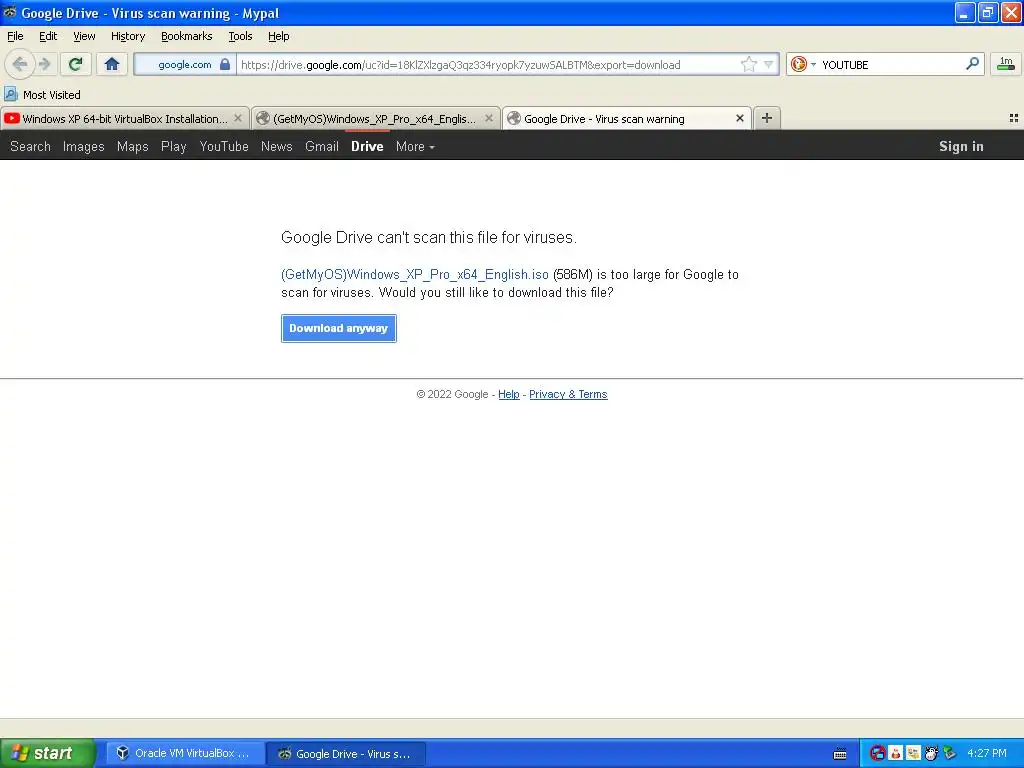This screenshot has height=768, width=1024.
Task: Click the tab groups grid icon
Action: [1014, 118]
